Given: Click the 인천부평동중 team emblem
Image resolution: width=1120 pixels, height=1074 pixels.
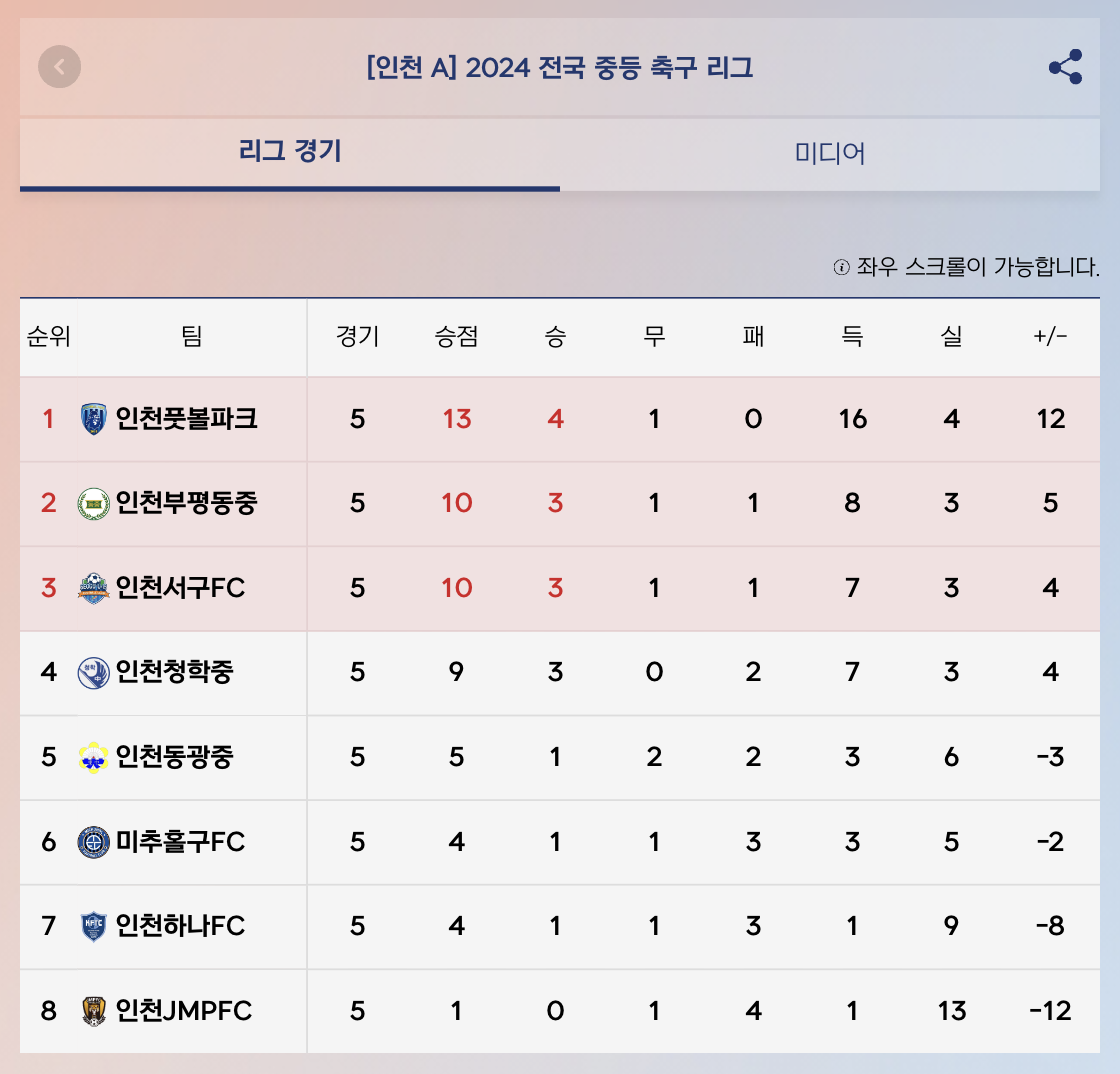Looking at the screenshot, I should coord(93,503).
